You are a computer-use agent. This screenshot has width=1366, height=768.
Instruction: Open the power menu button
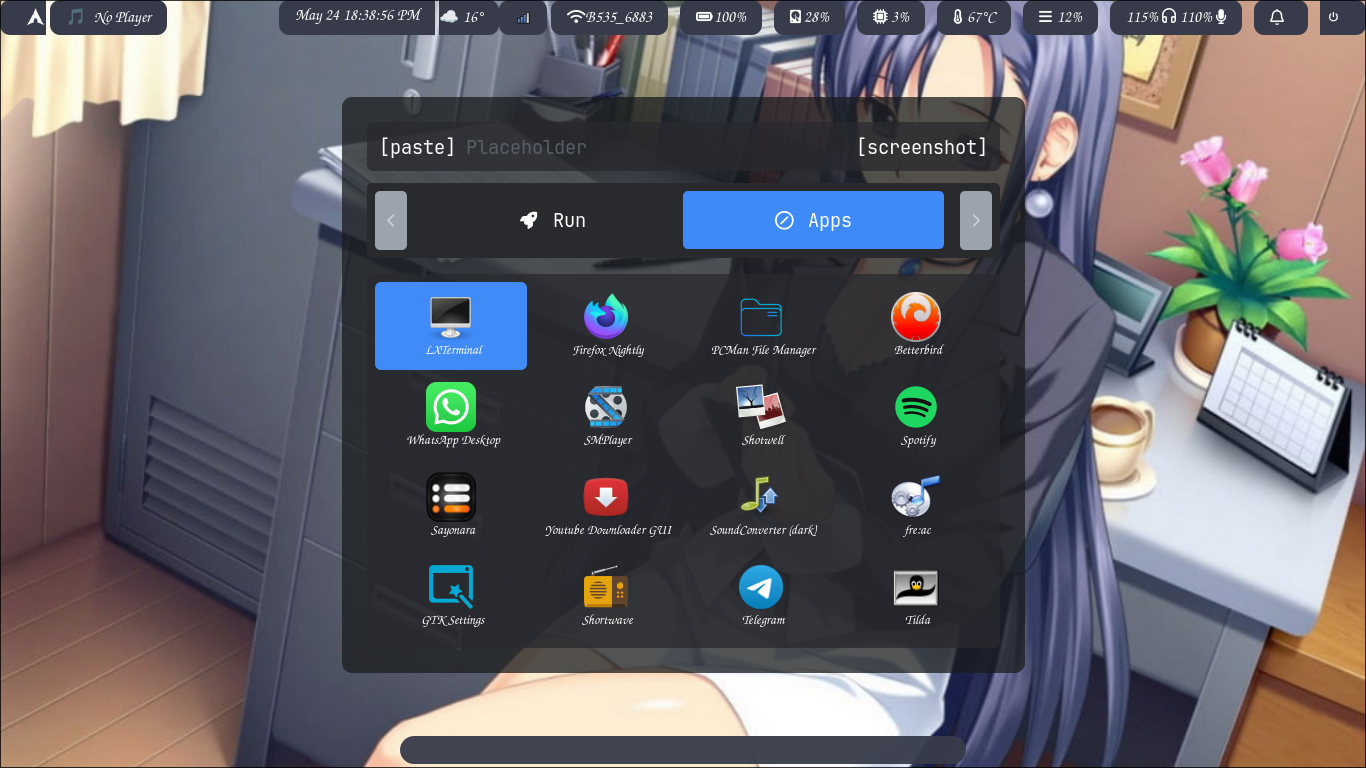tap(1334, 17)
